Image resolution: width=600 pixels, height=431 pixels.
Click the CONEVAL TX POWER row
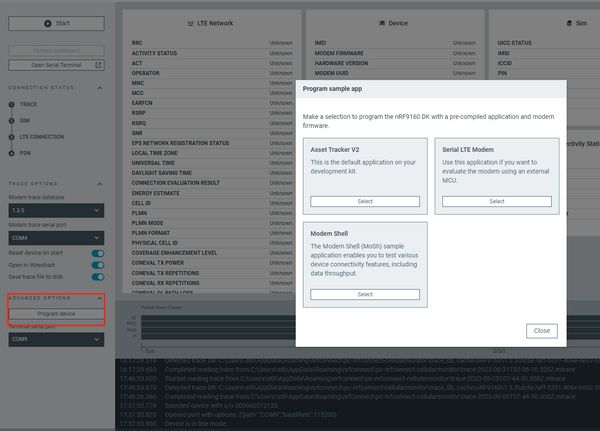click(212, 263)
